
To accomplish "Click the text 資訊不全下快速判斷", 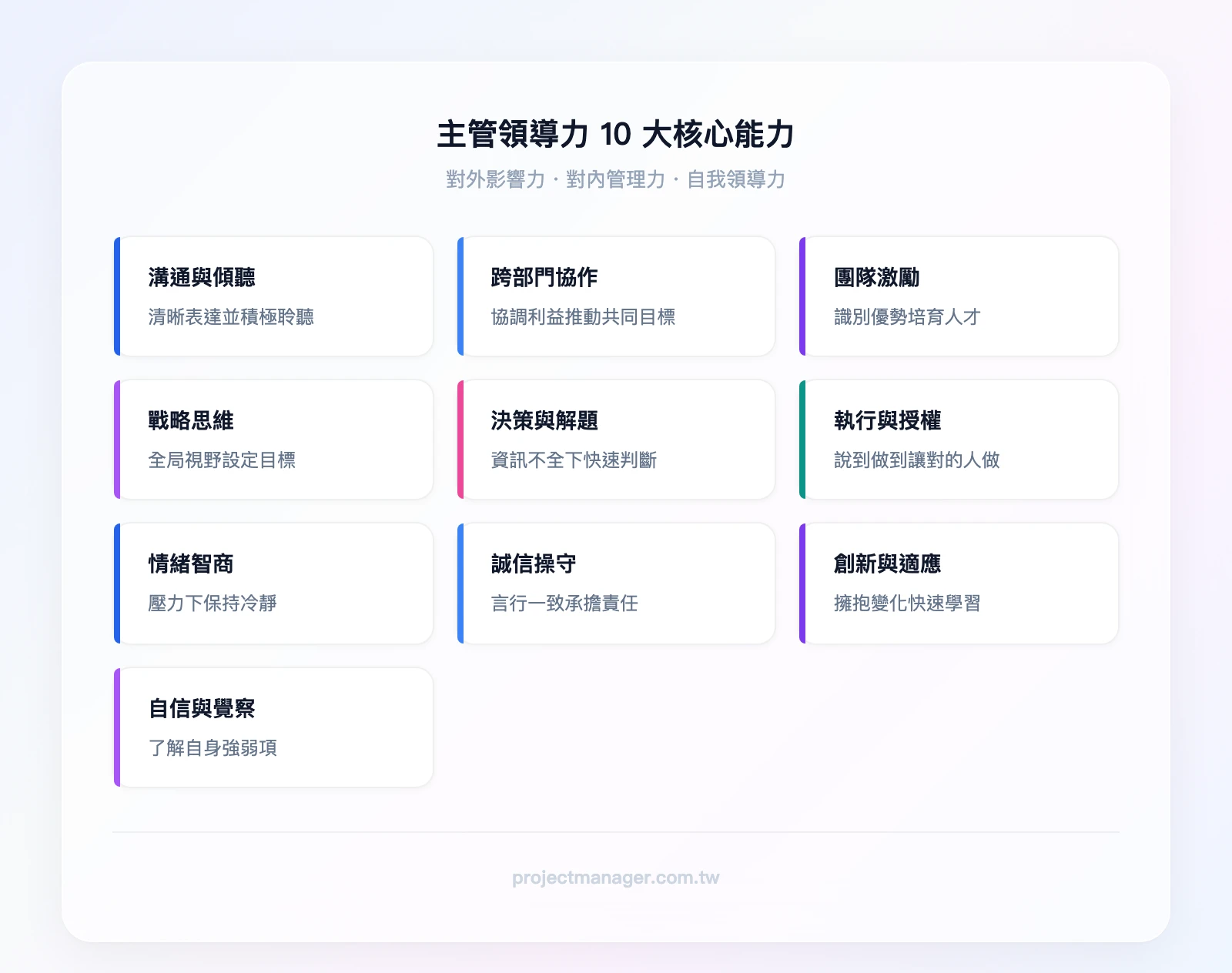I will 574,460.
